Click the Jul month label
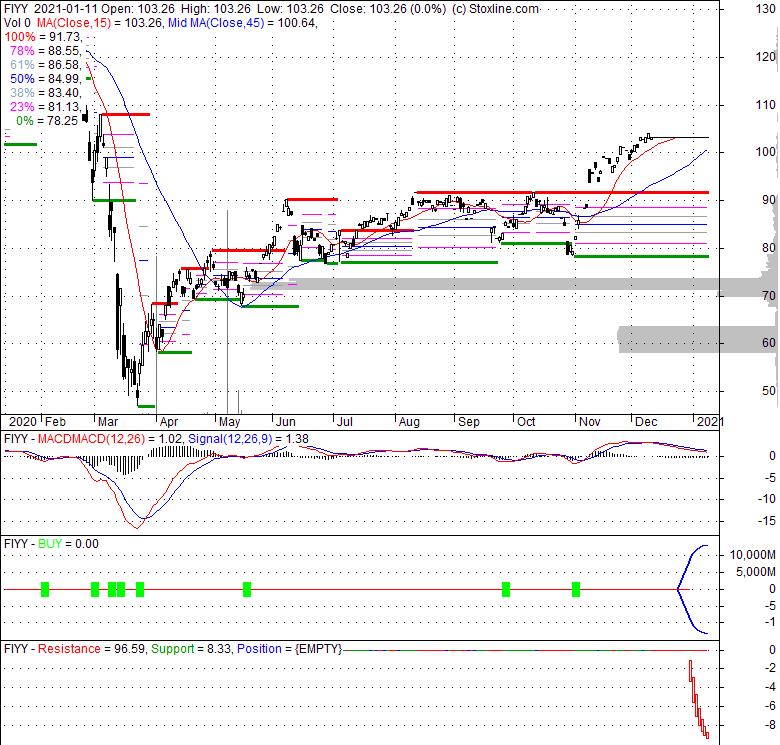This screenshot has width=780, height=745. (344, 422)
